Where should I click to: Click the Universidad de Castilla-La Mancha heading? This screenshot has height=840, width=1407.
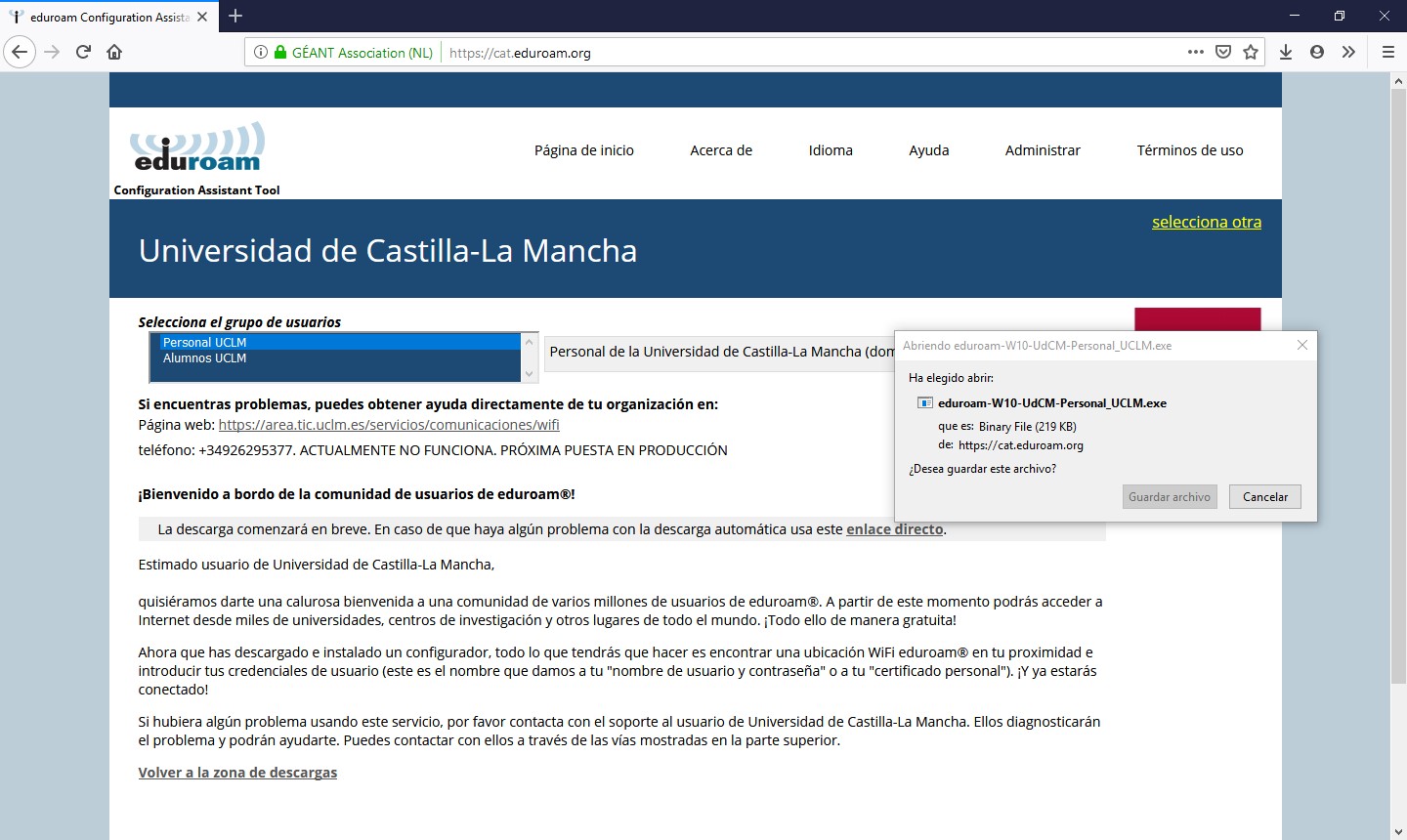click(x=388, y=251)
